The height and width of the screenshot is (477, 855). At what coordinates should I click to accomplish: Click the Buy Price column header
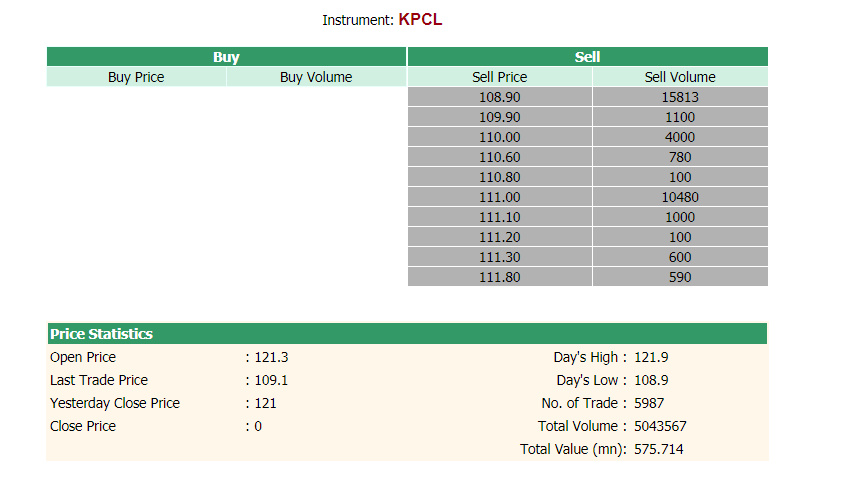click(x=136, y=77)
